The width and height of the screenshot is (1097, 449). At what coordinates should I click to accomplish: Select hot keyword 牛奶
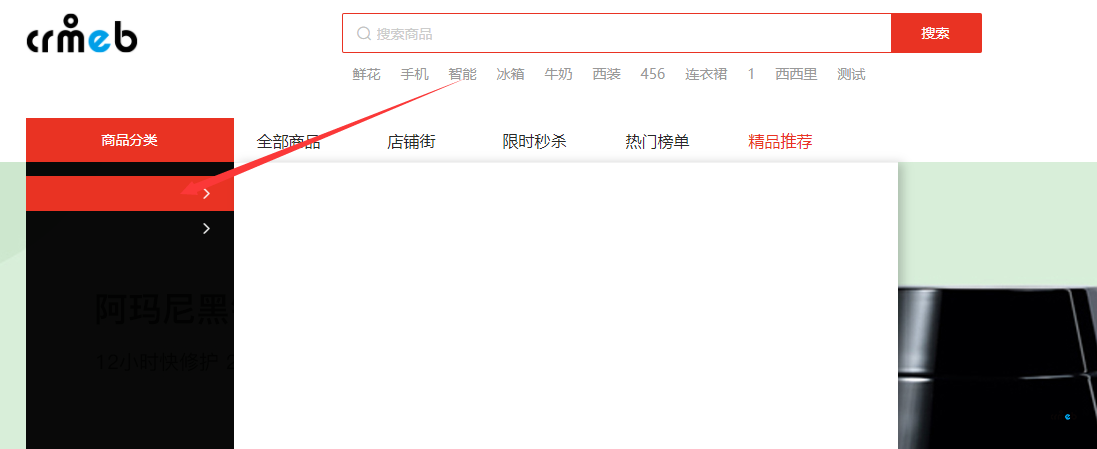pos(559,74)
